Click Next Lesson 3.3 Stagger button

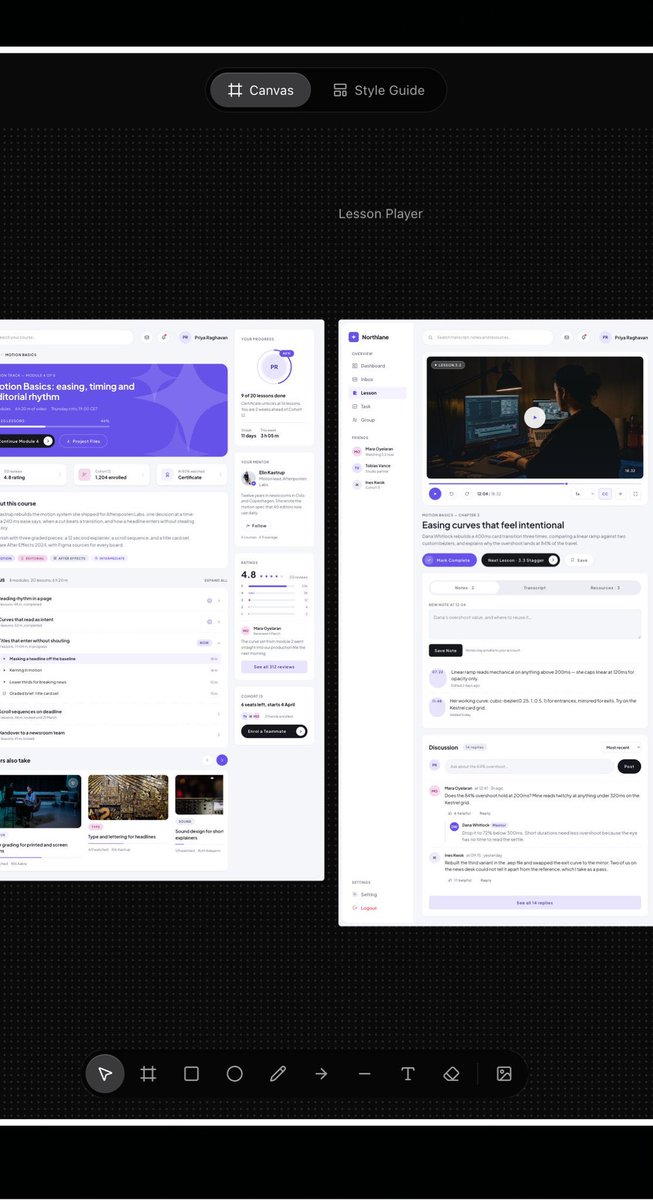click(x=520, y=560)
